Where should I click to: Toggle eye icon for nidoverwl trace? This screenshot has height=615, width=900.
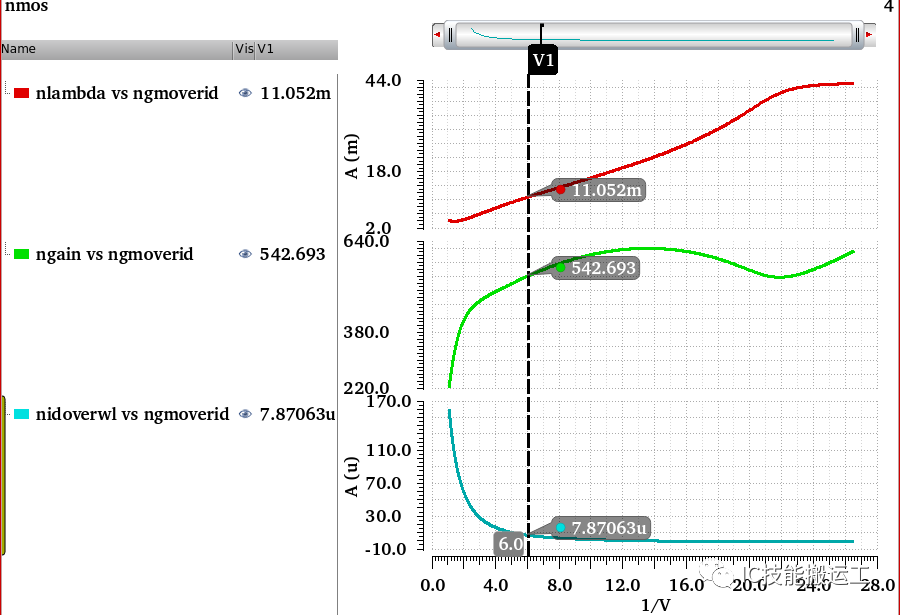[x=245, y=414]
